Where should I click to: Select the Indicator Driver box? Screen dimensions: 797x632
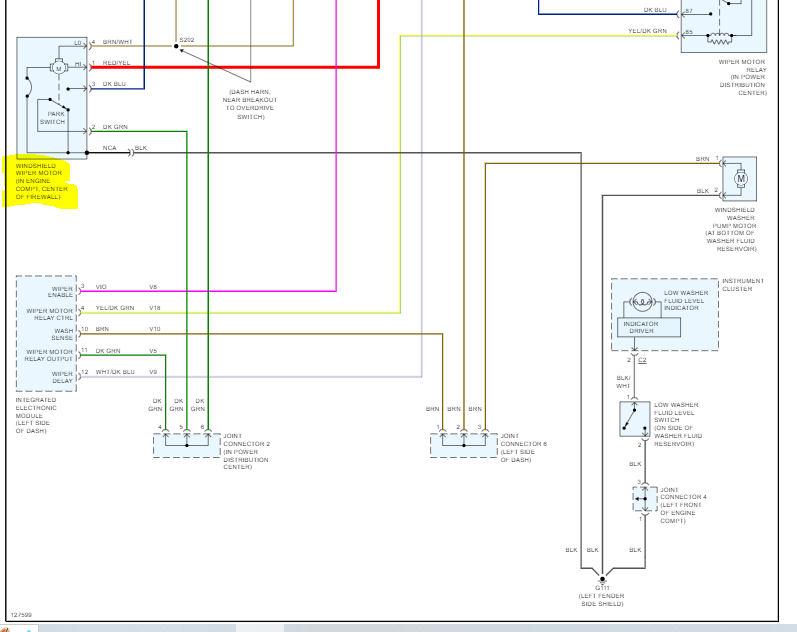640,327
